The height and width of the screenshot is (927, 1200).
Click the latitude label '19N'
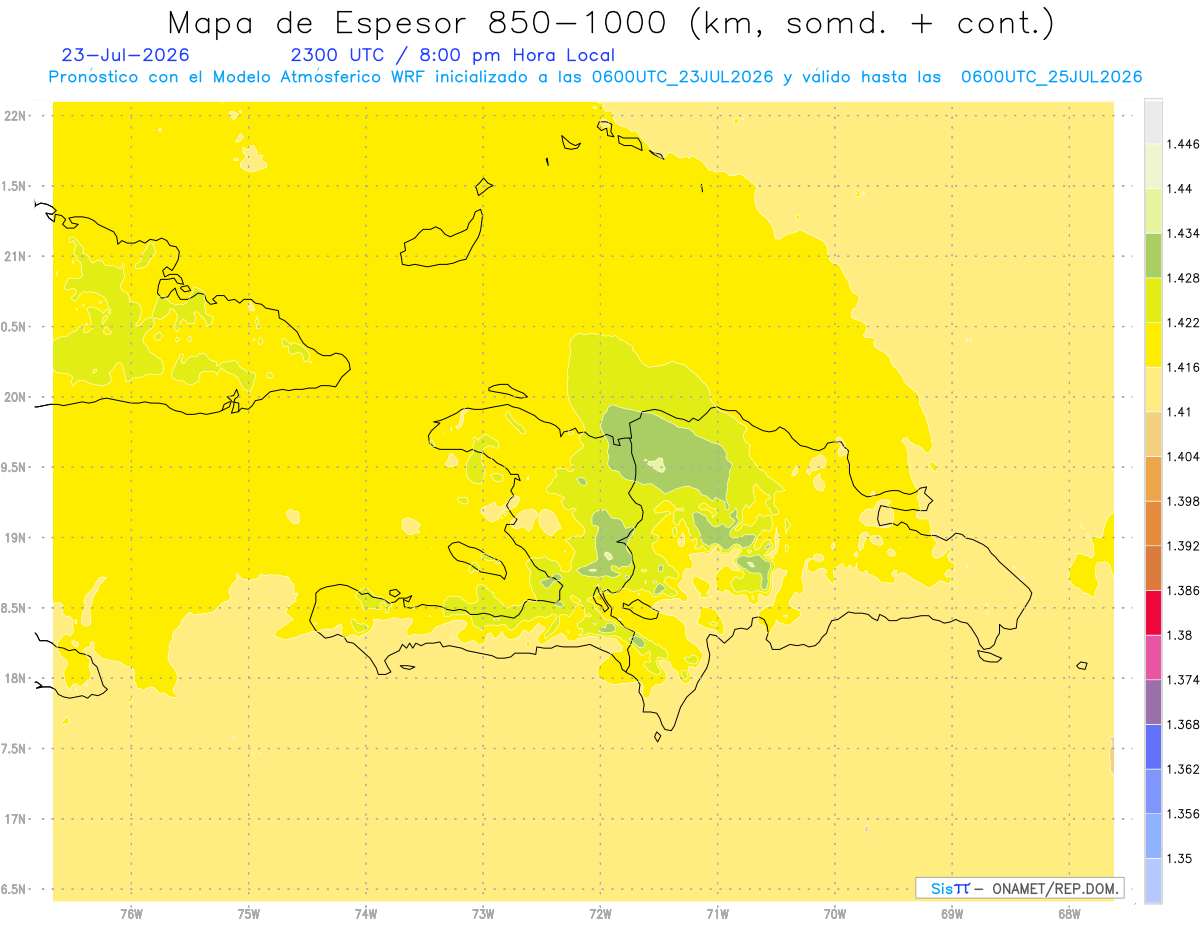[x=16, y=538]
